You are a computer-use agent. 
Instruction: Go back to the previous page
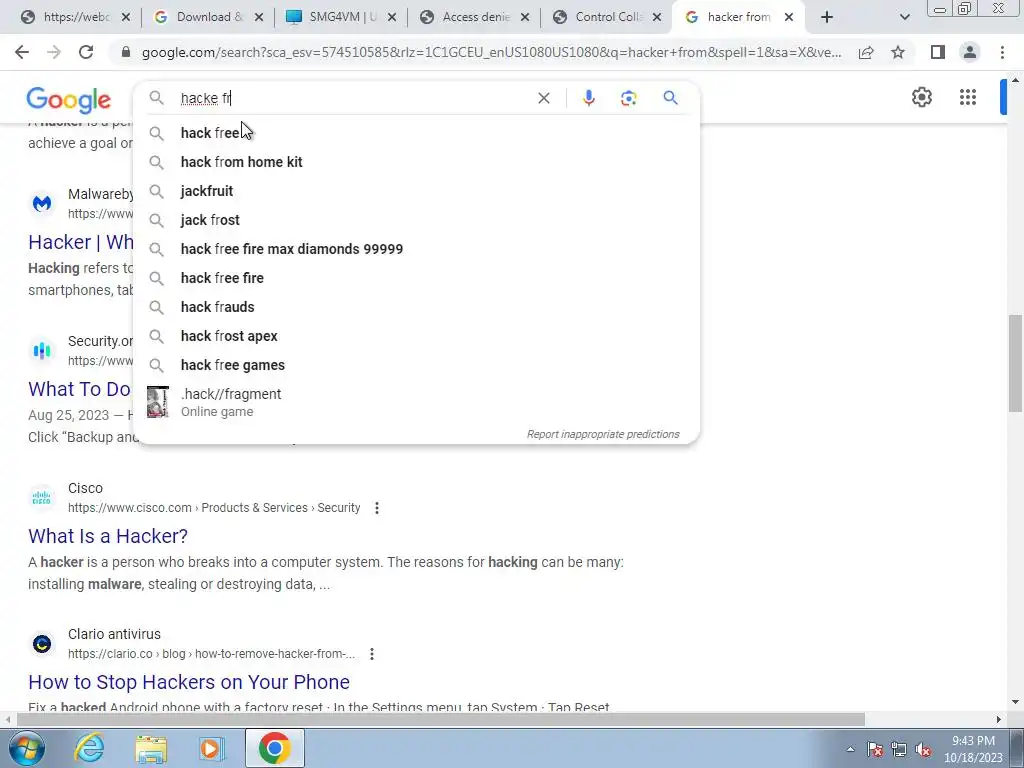click(x=22, y=52)
